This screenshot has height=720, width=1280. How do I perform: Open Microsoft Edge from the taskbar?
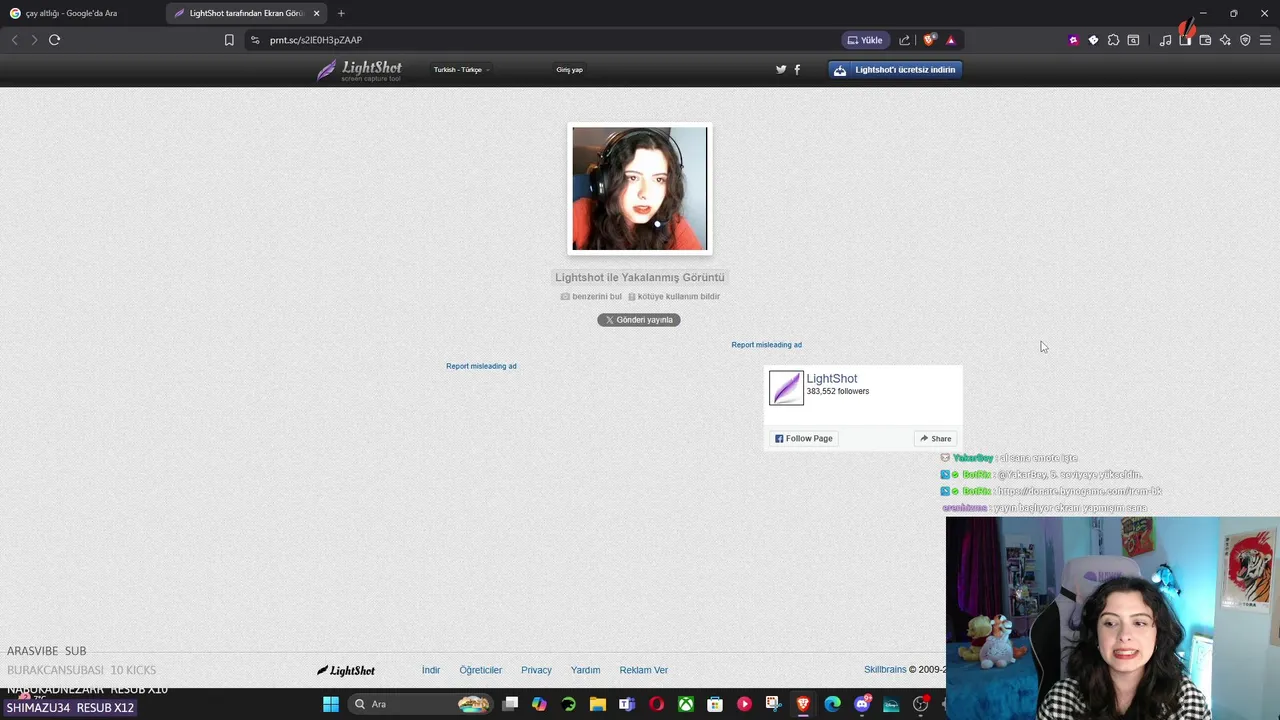pyautogui.click(x=832, y=704)
